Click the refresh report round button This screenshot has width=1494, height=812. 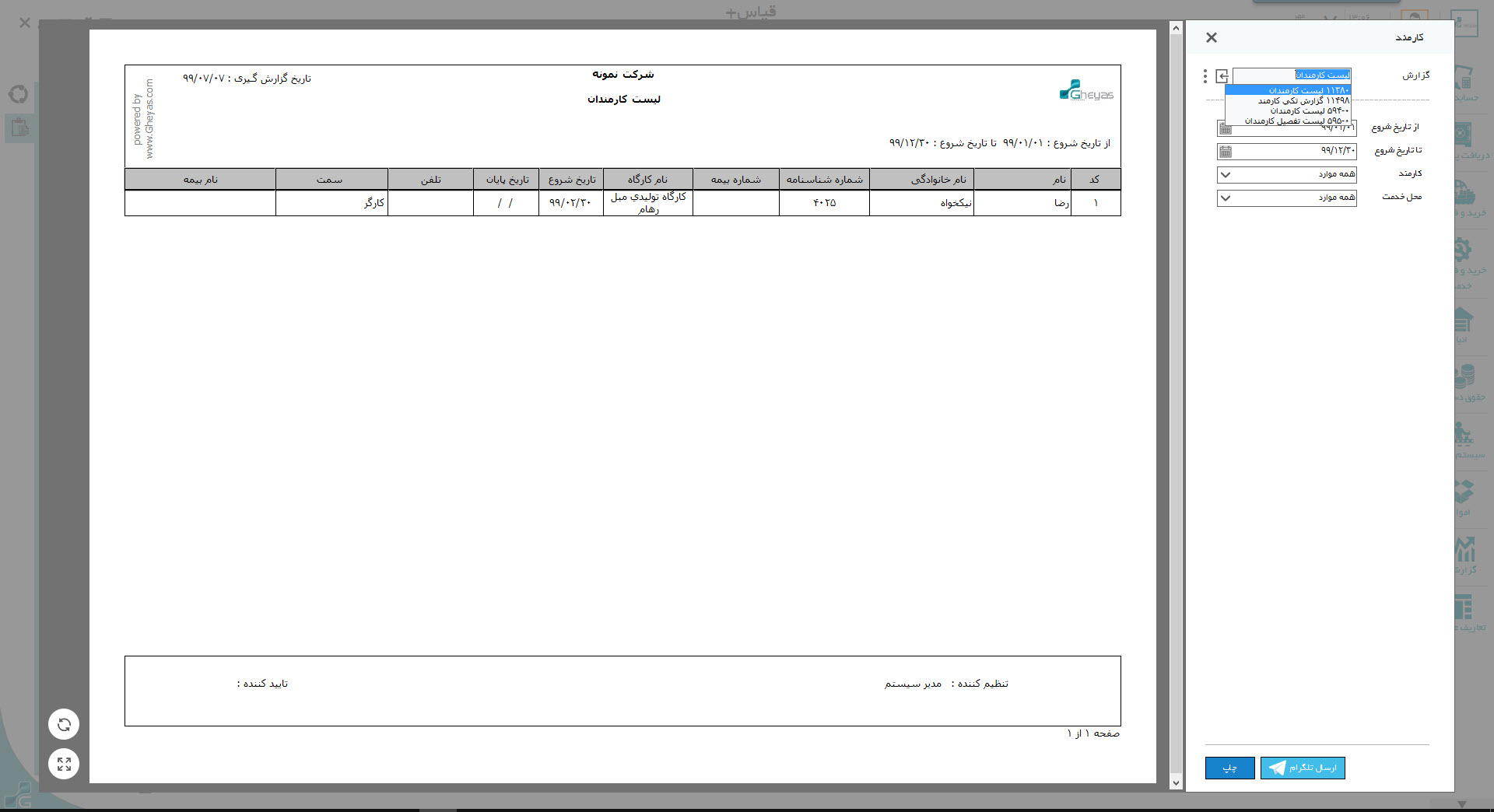(64, 724)
